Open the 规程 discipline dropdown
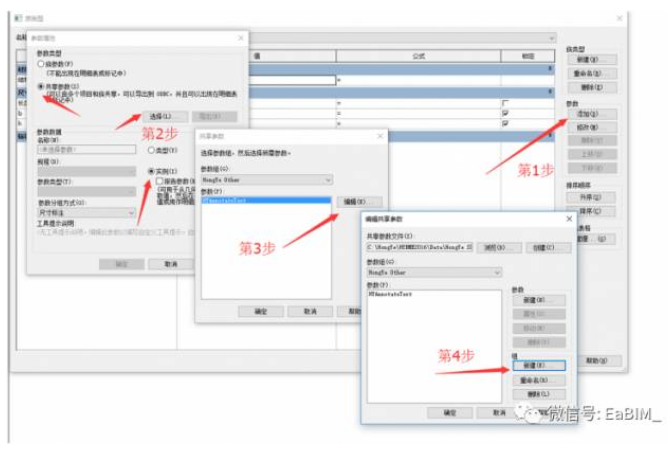668x450 pixels. click(x=87, y=171)
